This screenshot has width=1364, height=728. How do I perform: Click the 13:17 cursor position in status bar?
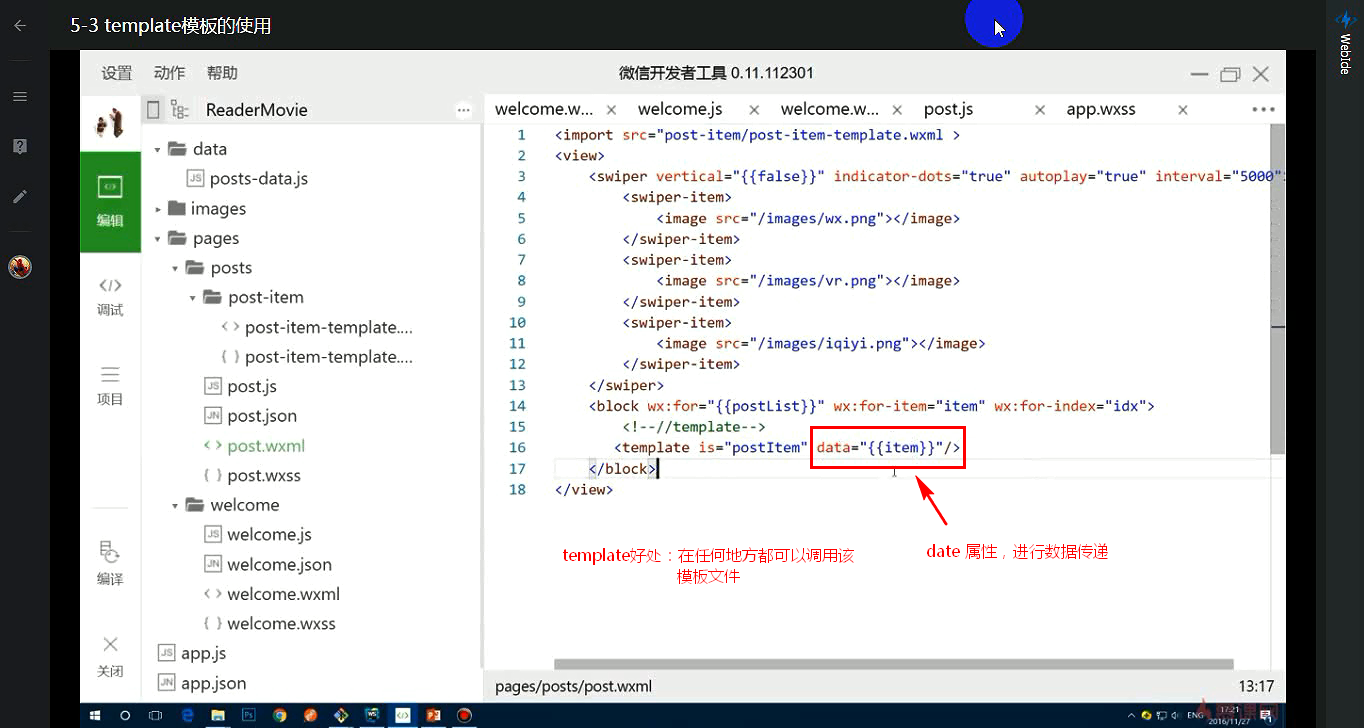pyautogui.click(x=1256, y=686)
